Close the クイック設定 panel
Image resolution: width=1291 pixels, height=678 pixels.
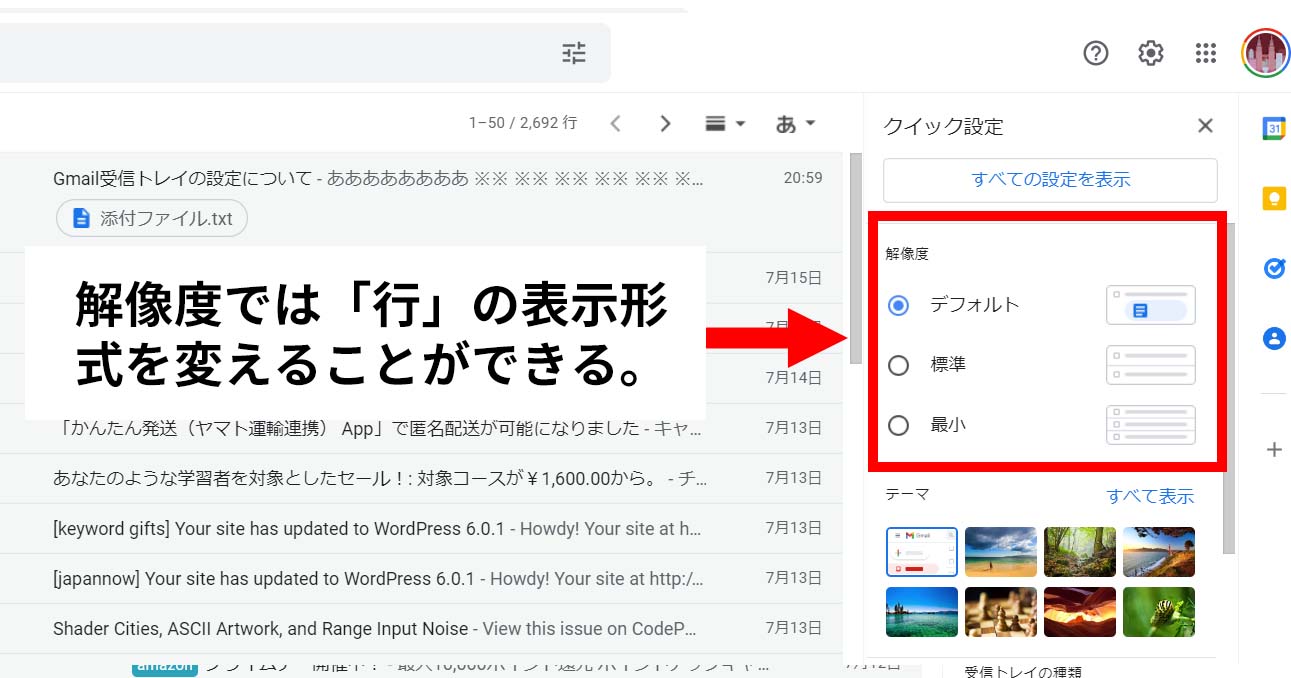click(1205, 126)
